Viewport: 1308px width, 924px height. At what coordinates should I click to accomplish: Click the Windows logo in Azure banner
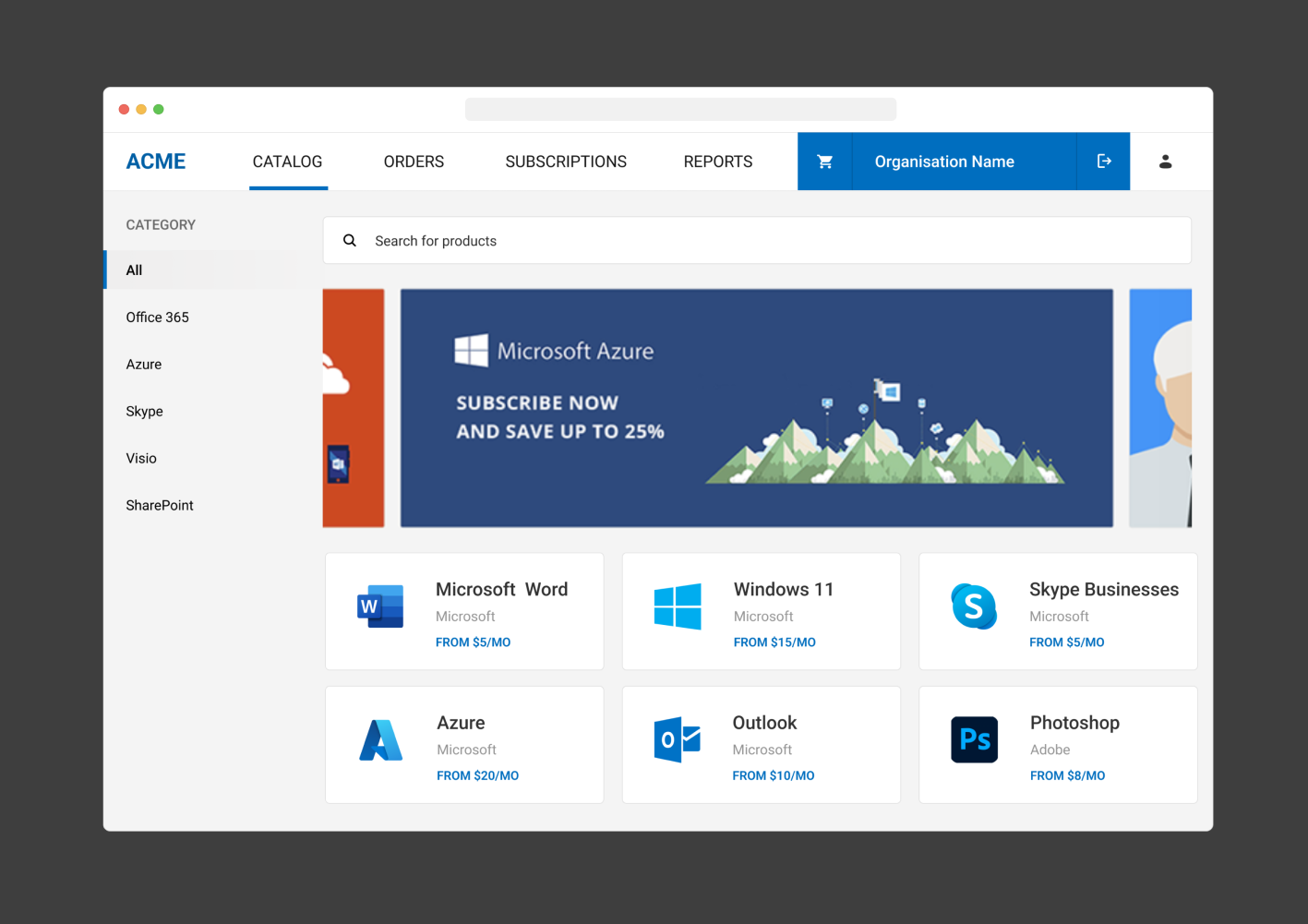click(472, 351)
